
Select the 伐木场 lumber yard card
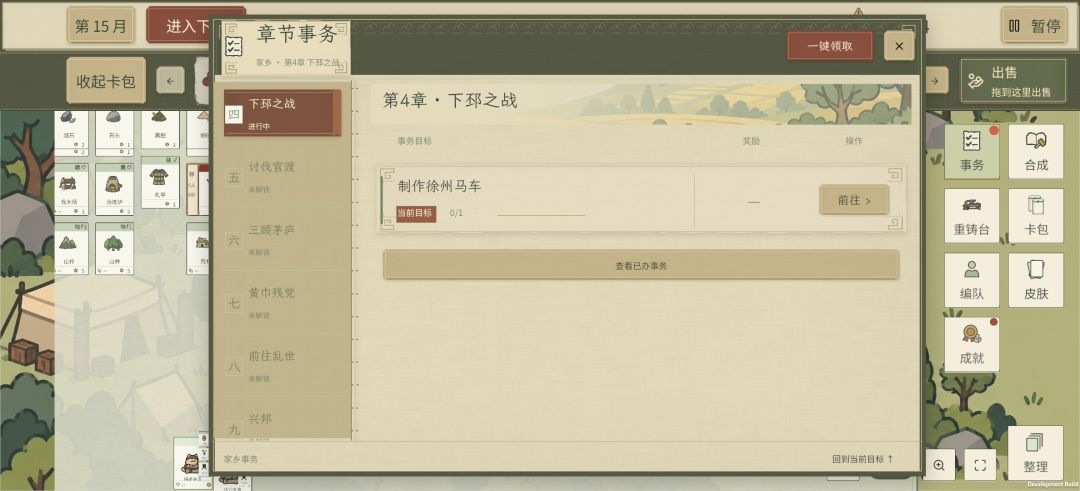71,189
